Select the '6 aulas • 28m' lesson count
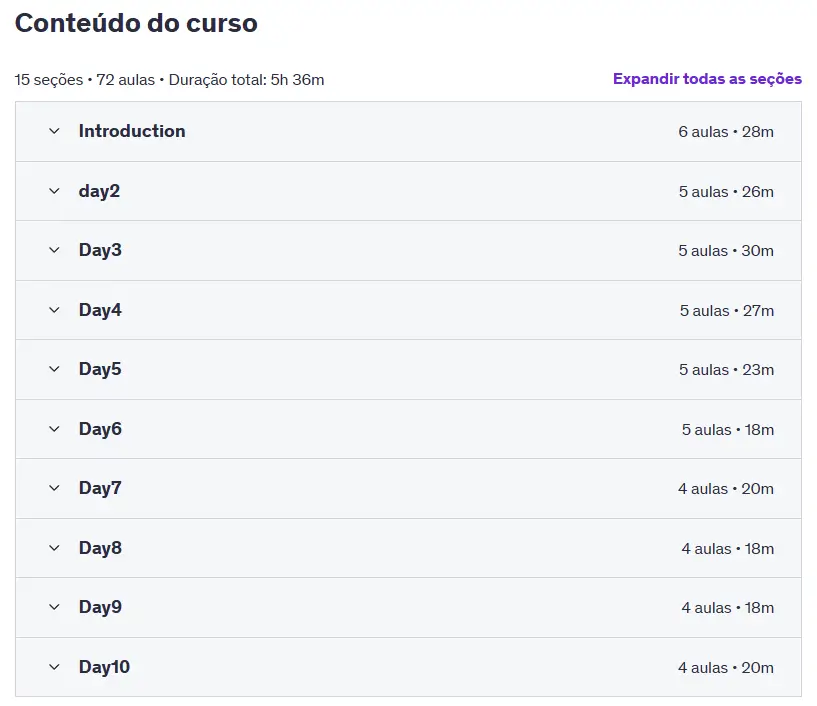The width and height of the screenshot is (817, 706). (x=725, y=132)
